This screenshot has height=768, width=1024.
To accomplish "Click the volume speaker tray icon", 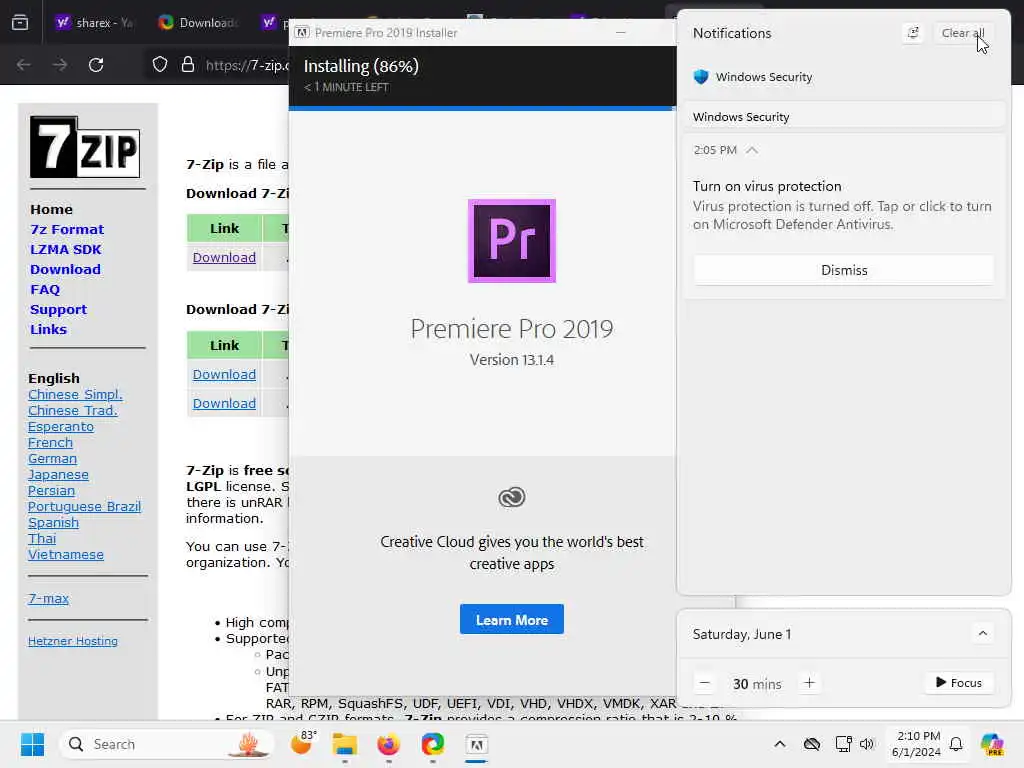I will (867, 744).
